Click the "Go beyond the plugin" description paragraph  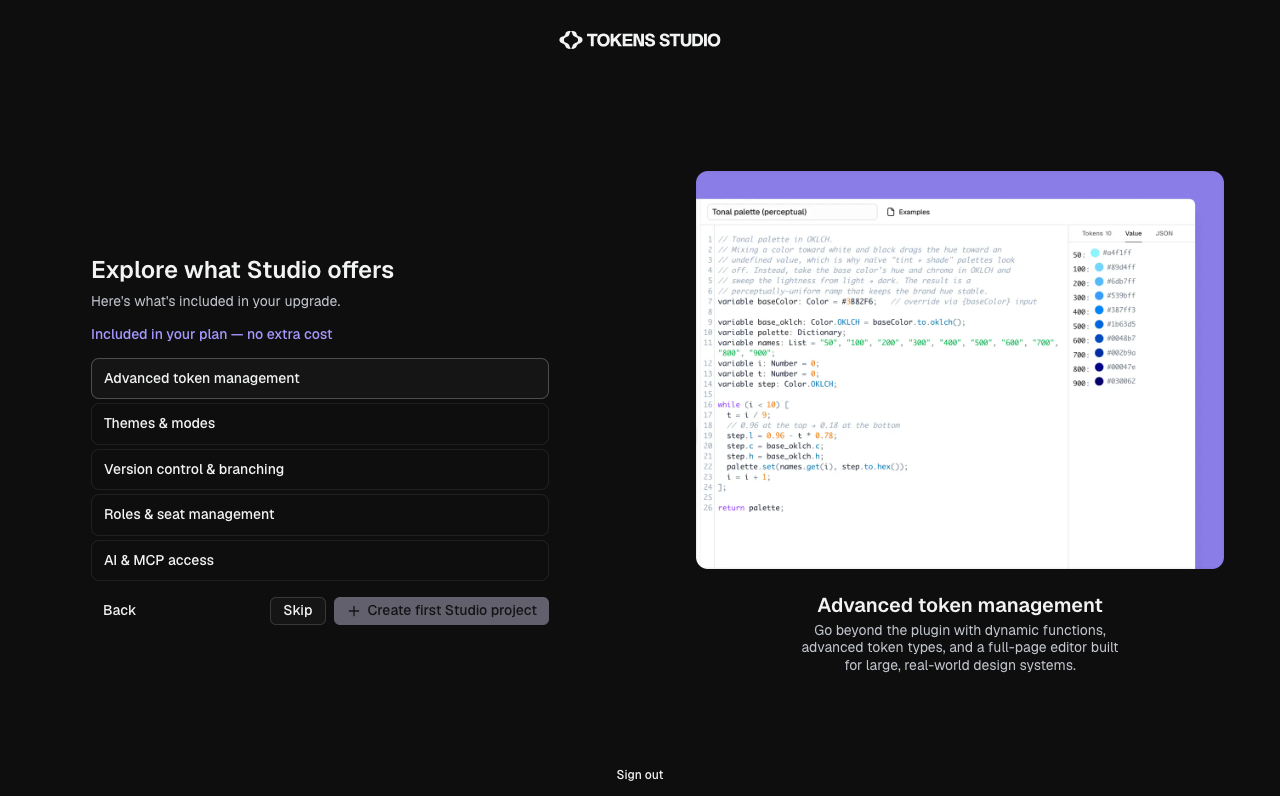960,648
